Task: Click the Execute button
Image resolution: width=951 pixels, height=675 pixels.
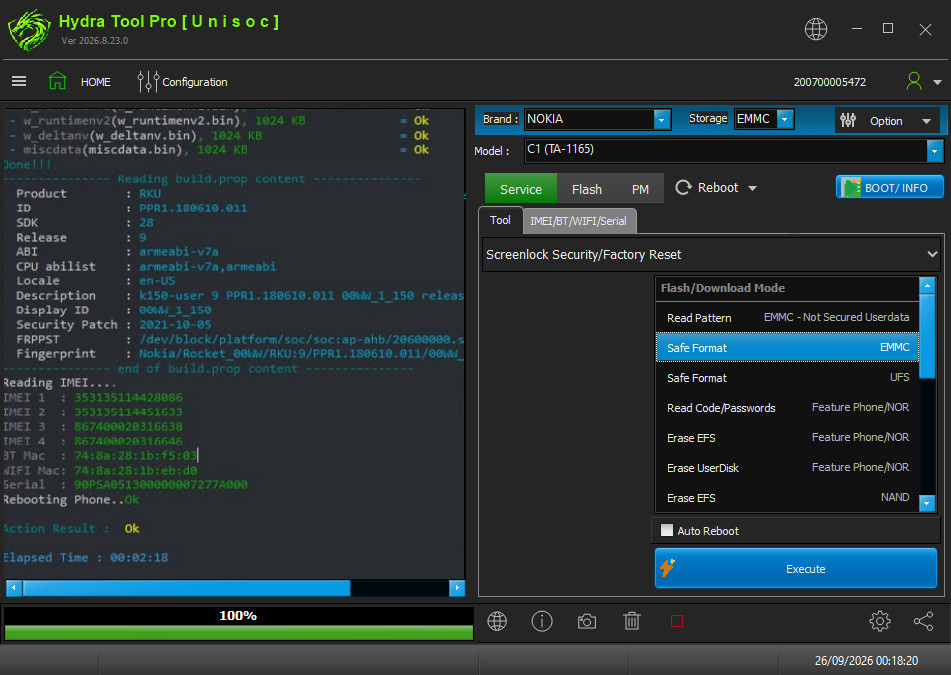Action: pos(796,568)
